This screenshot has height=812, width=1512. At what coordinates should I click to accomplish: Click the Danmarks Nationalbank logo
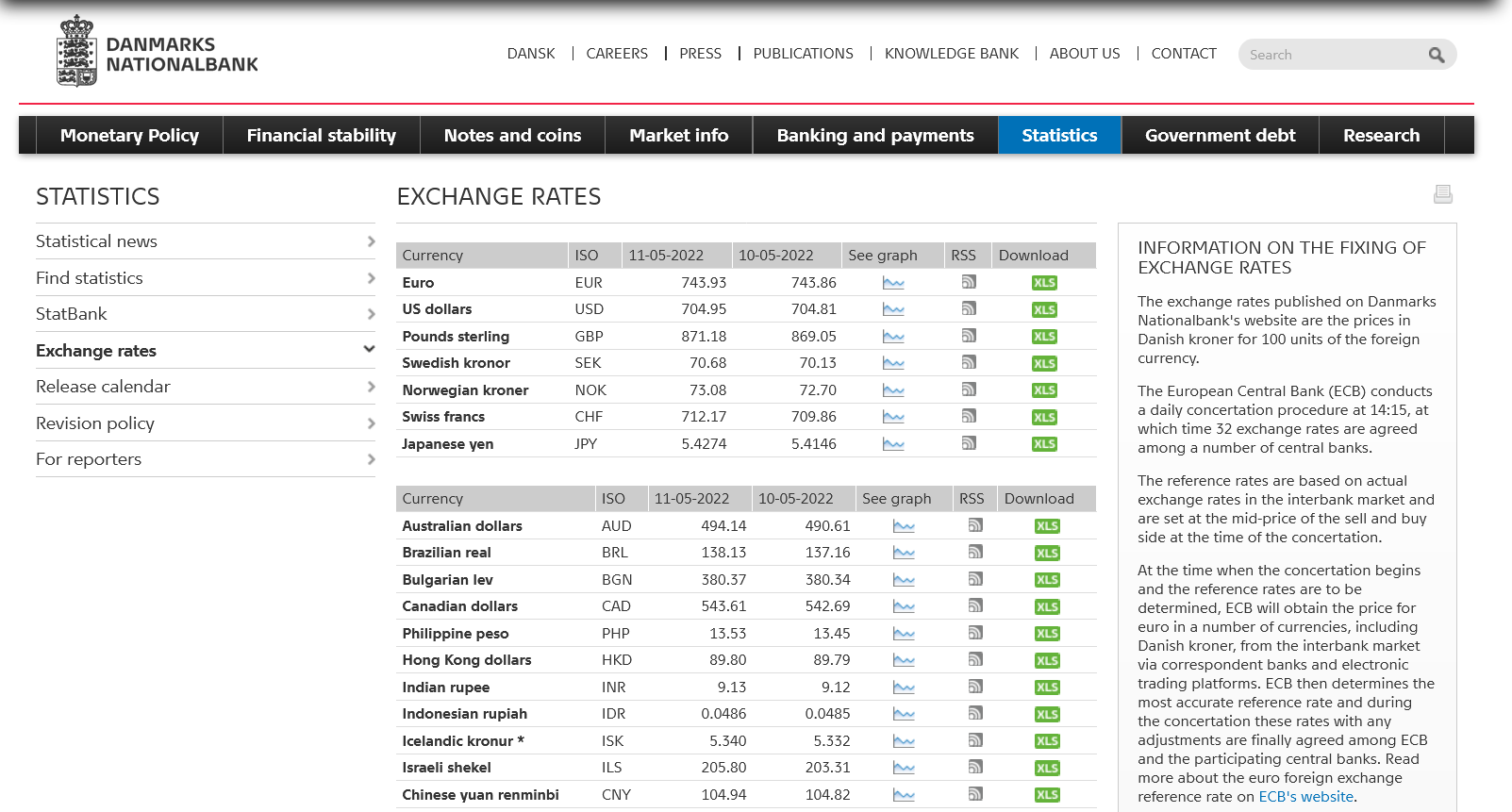coord(158,54)
